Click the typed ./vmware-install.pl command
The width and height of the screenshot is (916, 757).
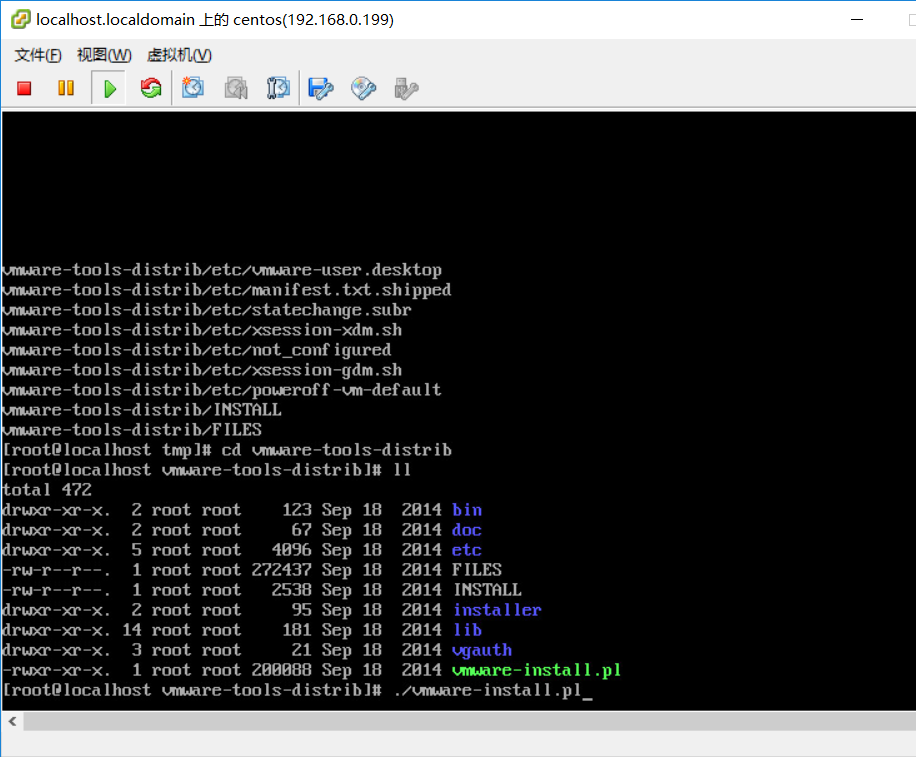click(488, 690)
